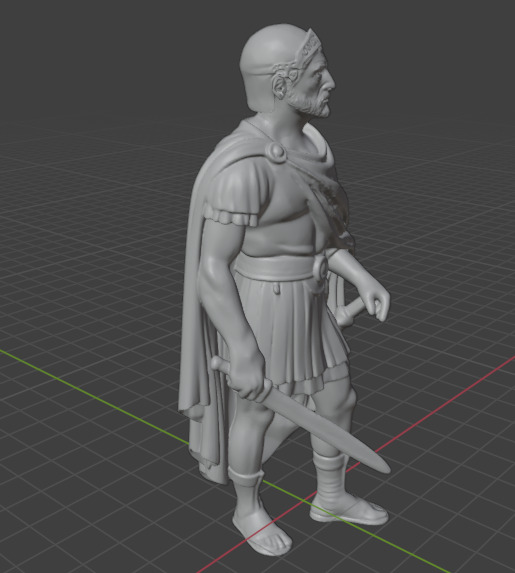Click the sandal on the figure's front foot
Viewport: 515px width, 573px height.
click(262, 530)
